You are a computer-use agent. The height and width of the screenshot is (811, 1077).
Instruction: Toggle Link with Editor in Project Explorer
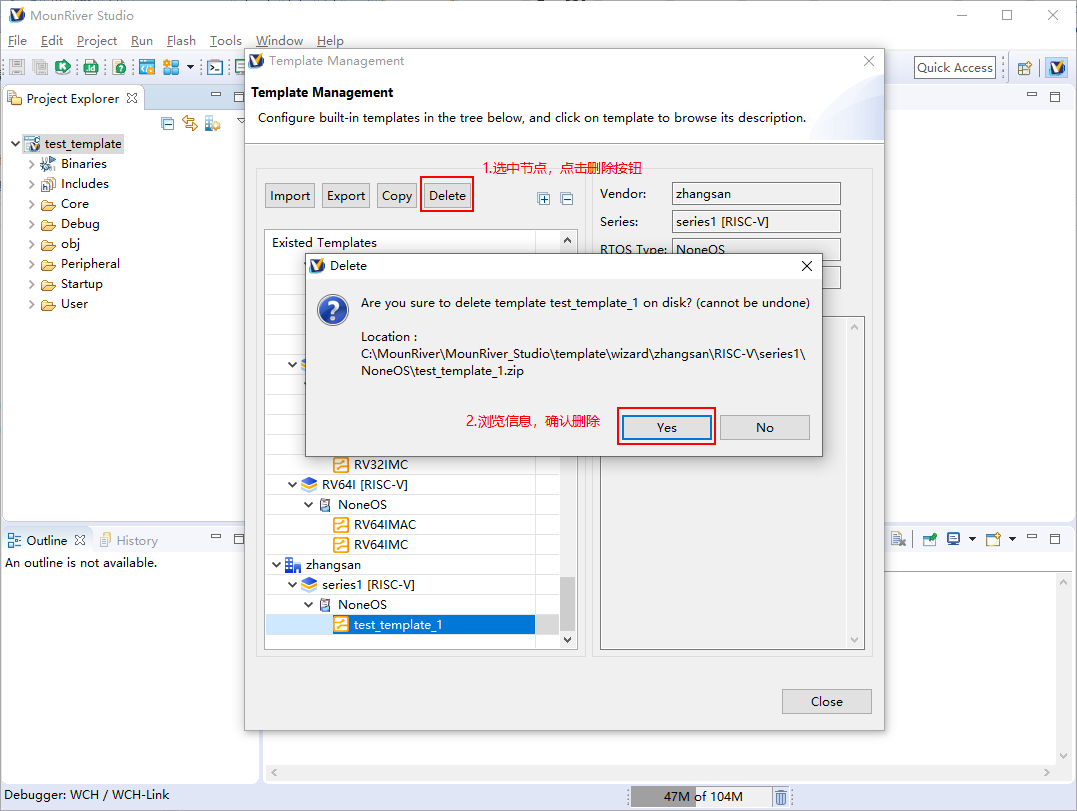point(190,124)
